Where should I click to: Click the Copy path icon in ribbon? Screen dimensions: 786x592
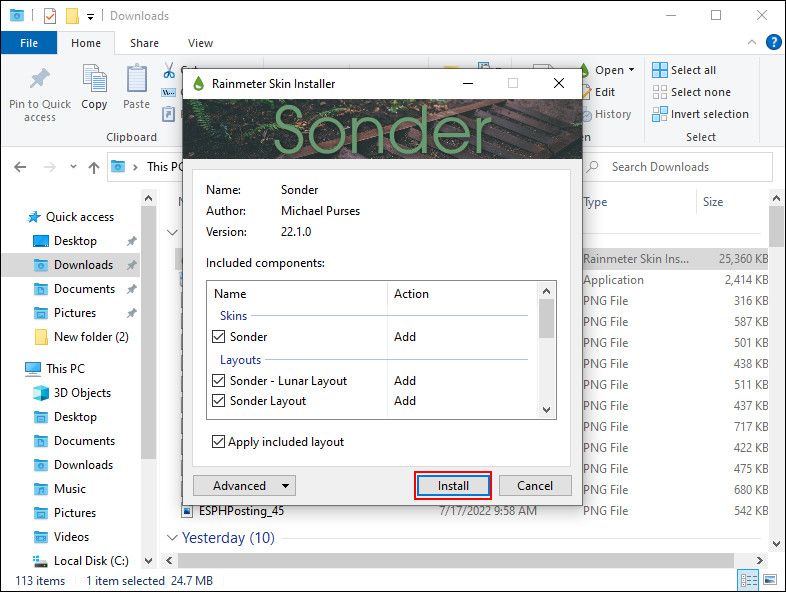click(x=168, y=92)
